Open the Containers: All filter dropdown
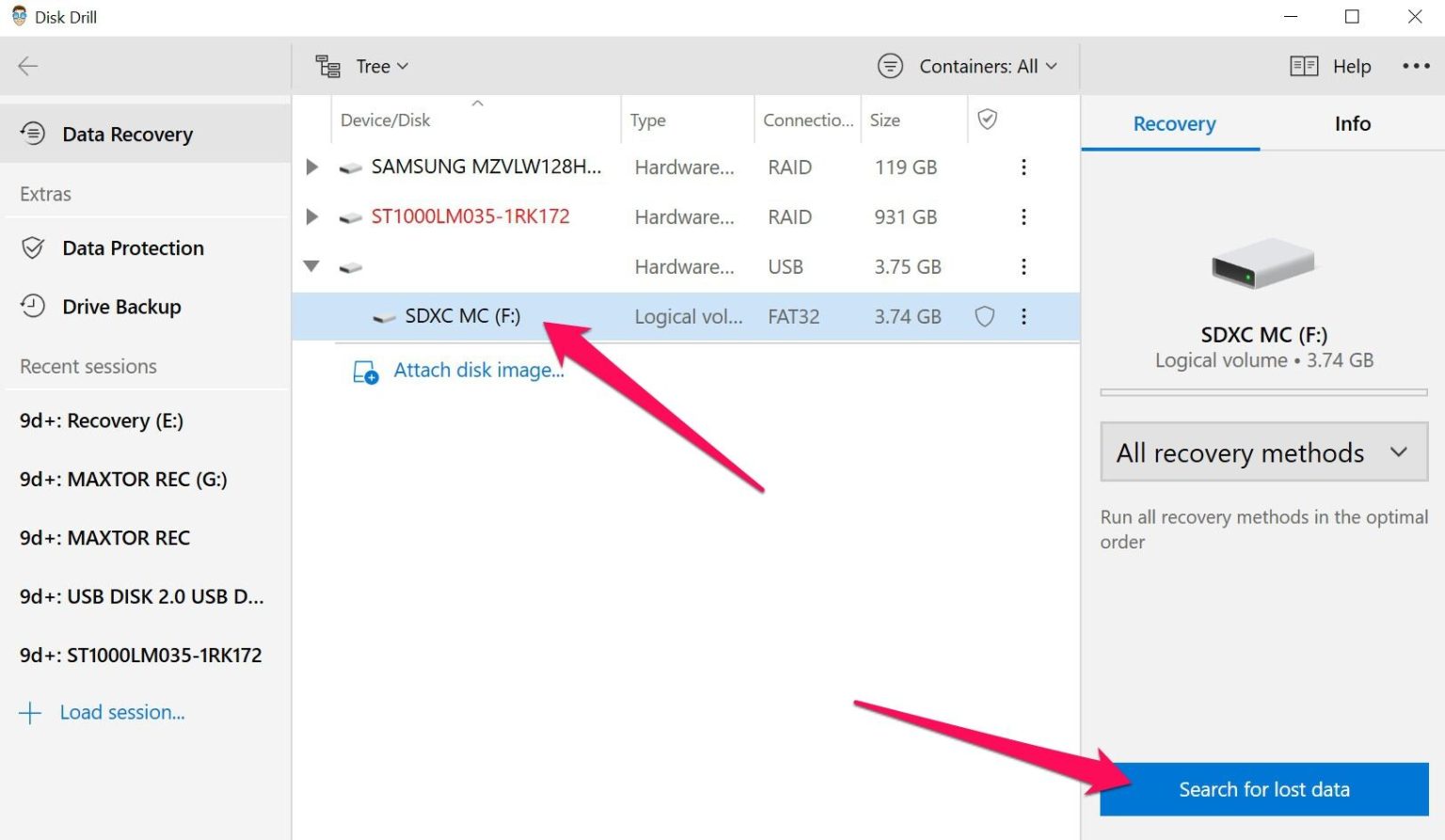 (x=968, y=67)
